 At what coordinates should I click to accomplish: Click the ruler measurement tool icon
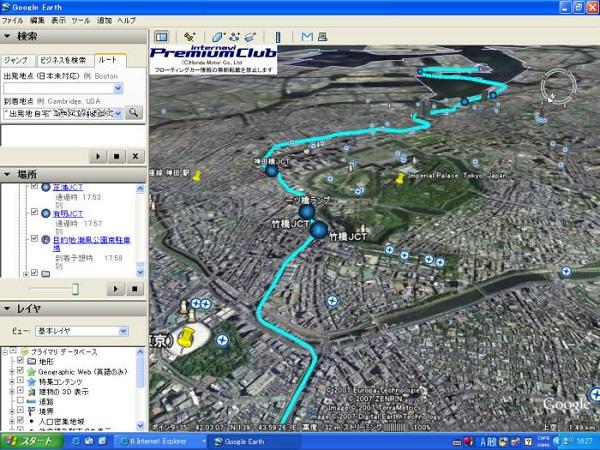coord(276,37)
